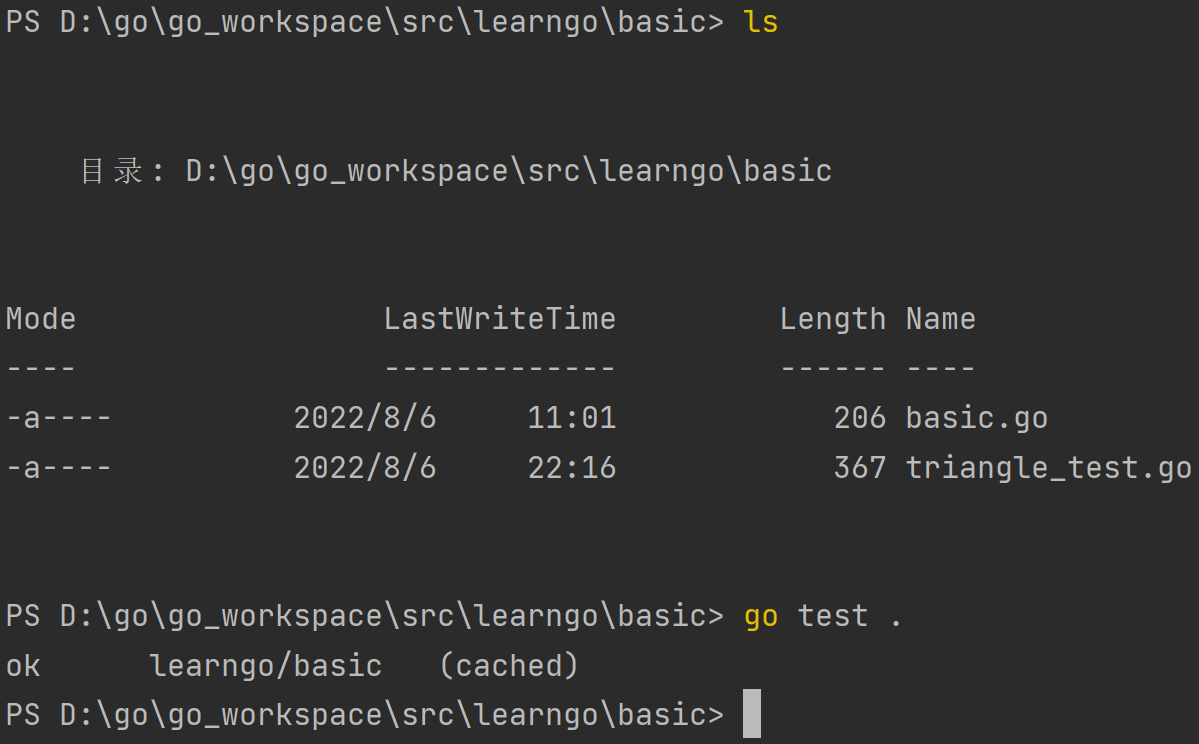Click the directory path after 目录
The image size is (1199, 744).
tap(509, 171)
